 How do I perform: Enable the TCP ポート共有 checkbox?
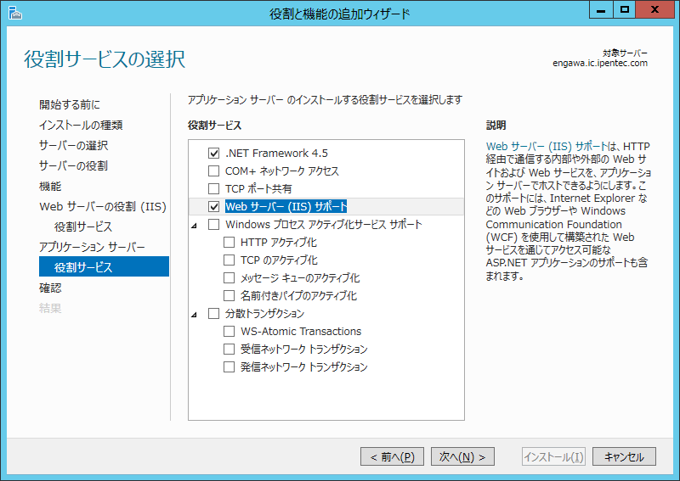click(x=213, y=189)
